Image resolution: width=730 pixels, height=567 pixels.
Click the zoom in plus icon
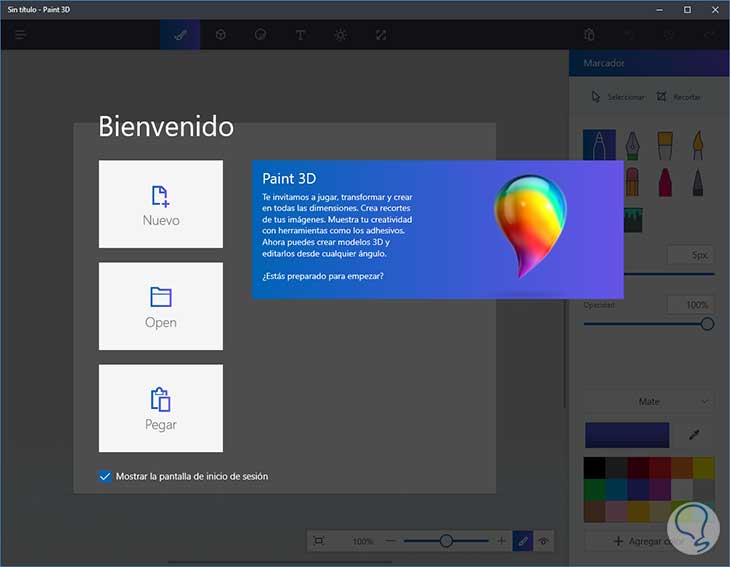click(x=501, y=541)
